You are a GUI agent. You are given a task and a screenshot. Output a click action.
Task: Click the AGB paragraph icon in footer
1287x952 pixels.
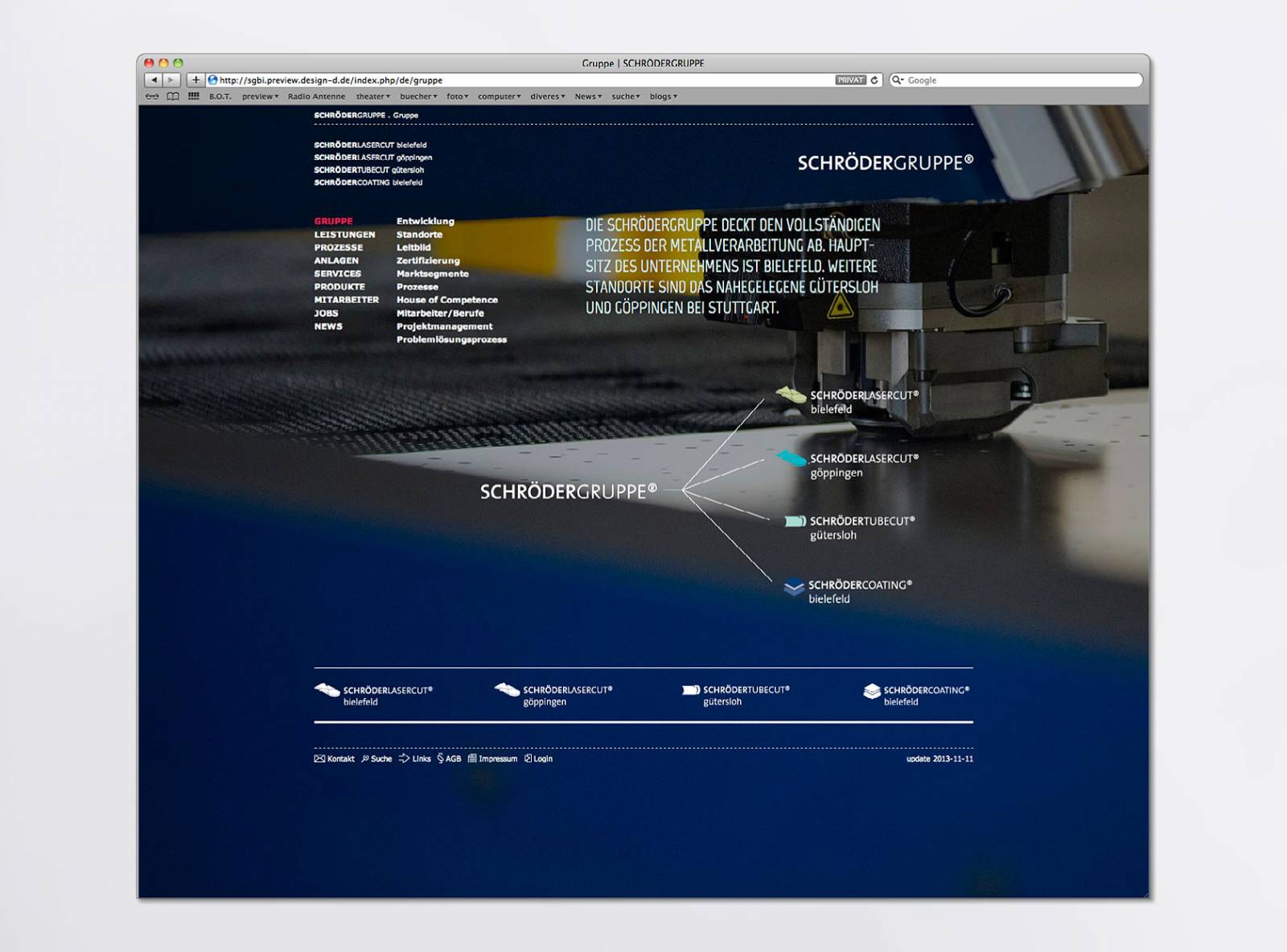click(440, 758)
